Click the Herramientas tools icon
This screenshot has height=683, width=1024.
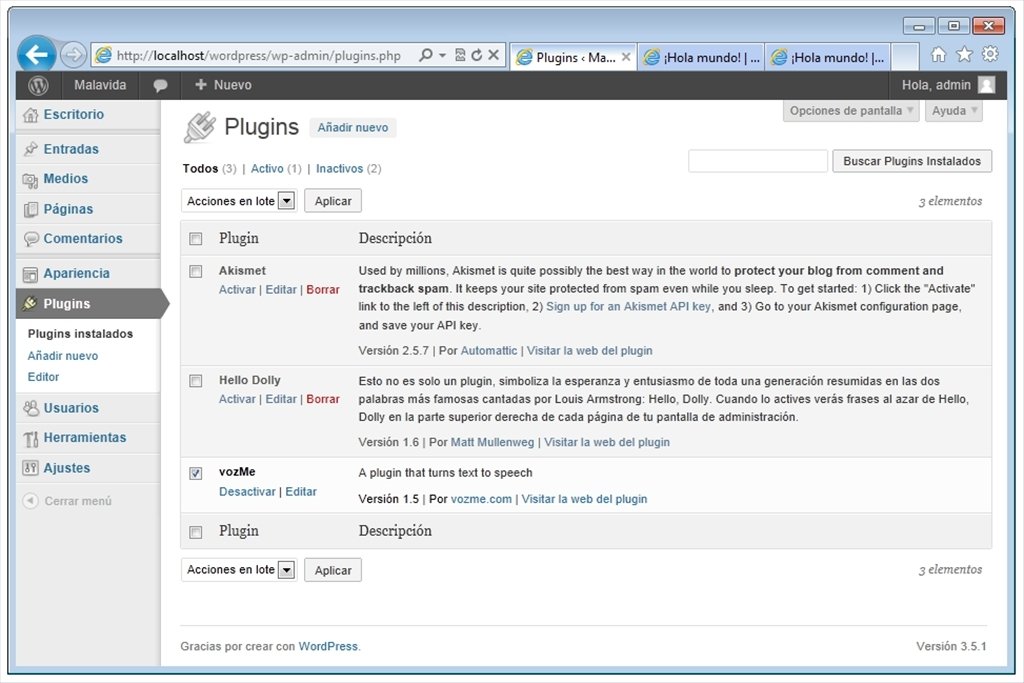pos(31,439)
